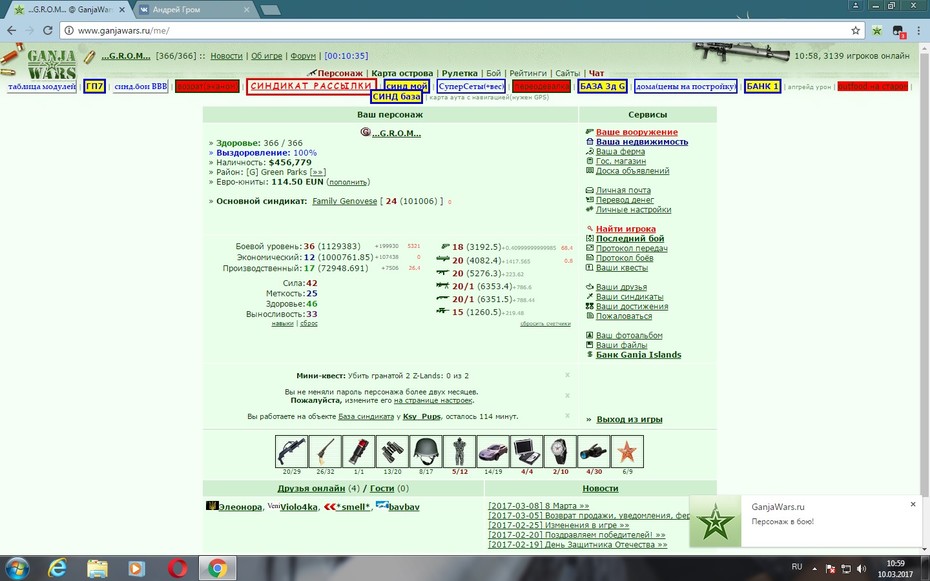Viewport: 930px width, 581px height.
Task: Open the news item 8 Марта
Action: [539, 506]
